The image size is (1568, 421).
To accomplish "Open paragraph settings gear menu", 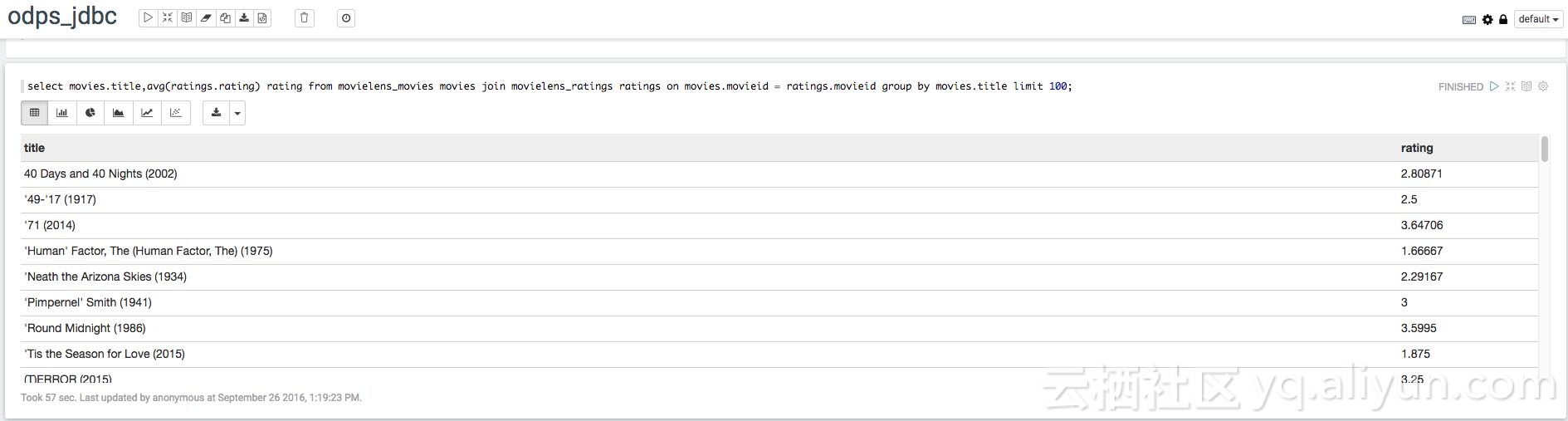I will 1543,86.
